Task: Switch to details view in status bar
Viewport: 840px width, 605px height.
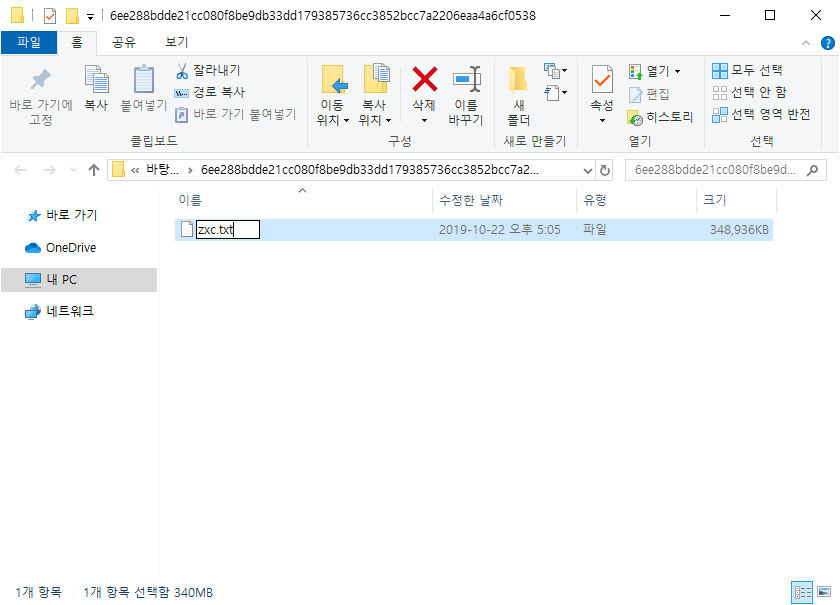Action: [802, 592]
